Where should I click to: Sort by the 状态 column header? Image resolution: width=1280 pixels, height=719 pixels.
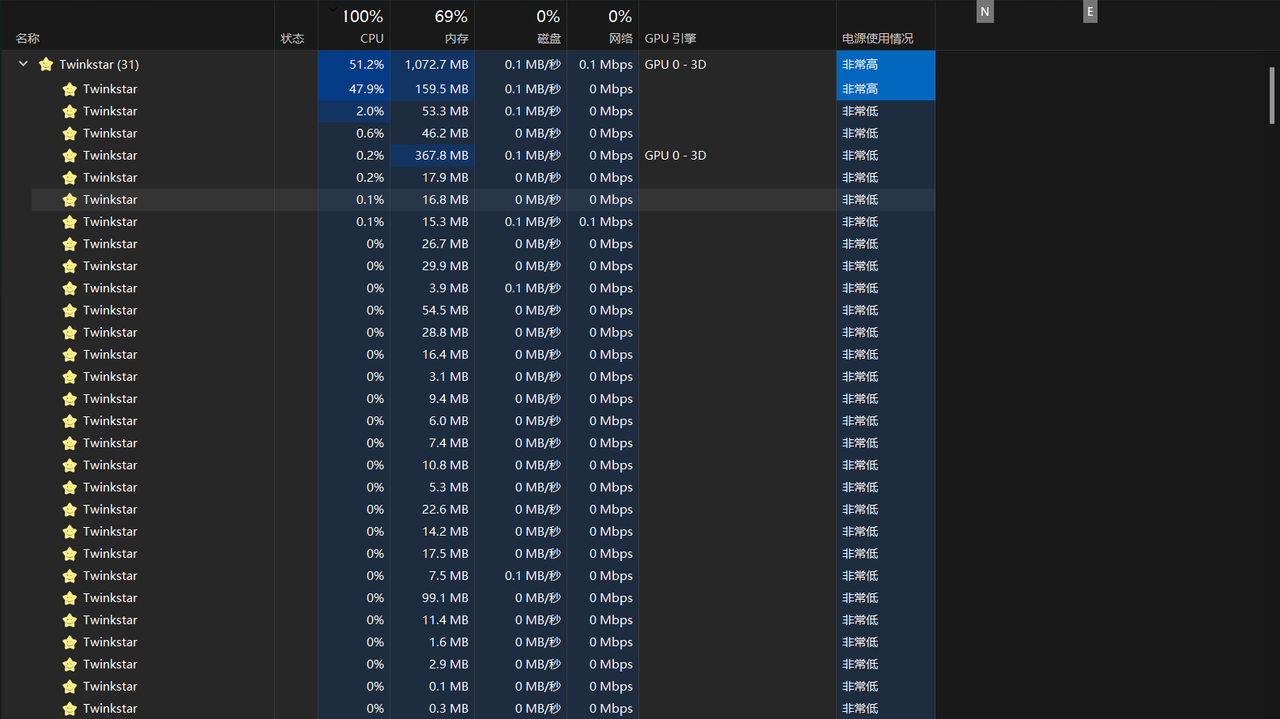point(292,39)
